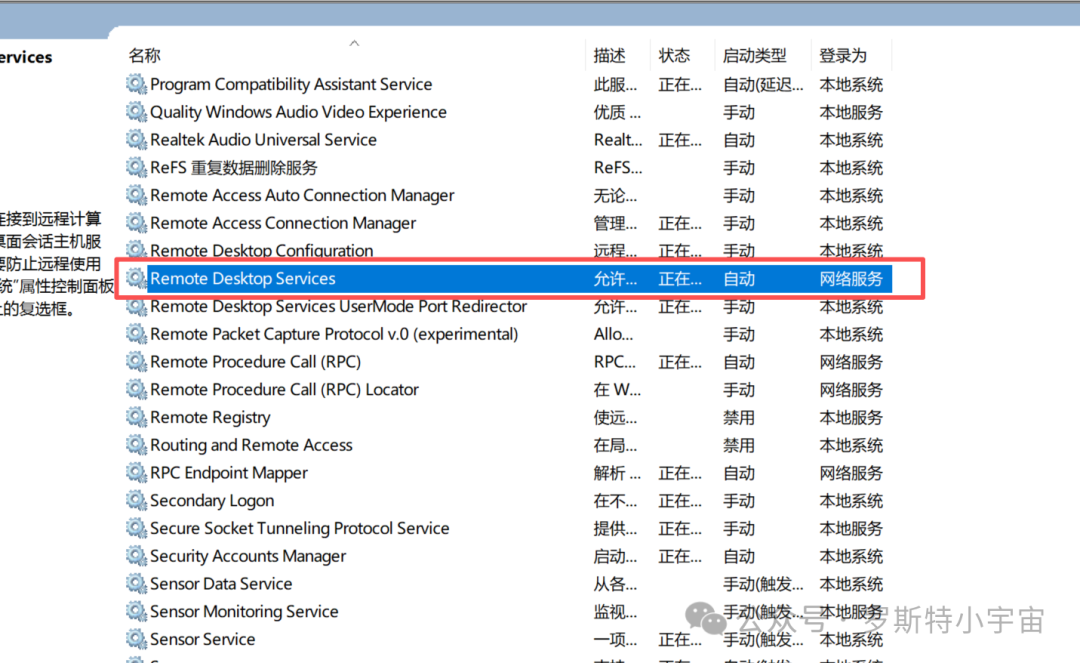Click 禁用 startup type of Remote Registry

[x=738, y=418]
